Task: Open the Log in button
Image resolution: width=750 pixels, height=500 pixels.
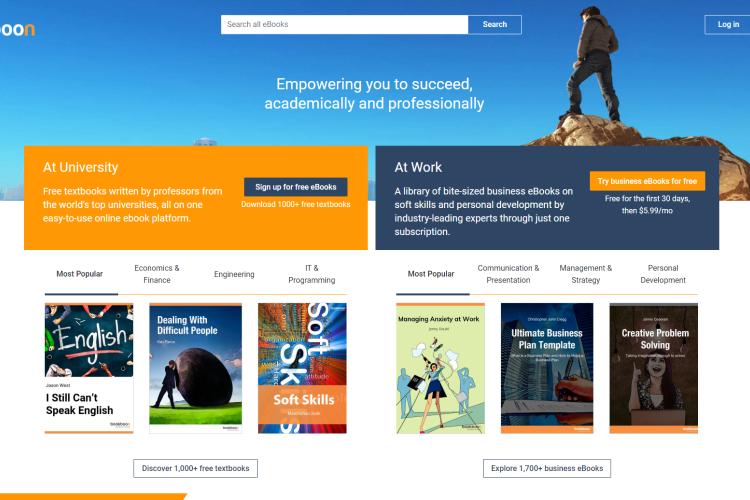Action: point(728,24)
